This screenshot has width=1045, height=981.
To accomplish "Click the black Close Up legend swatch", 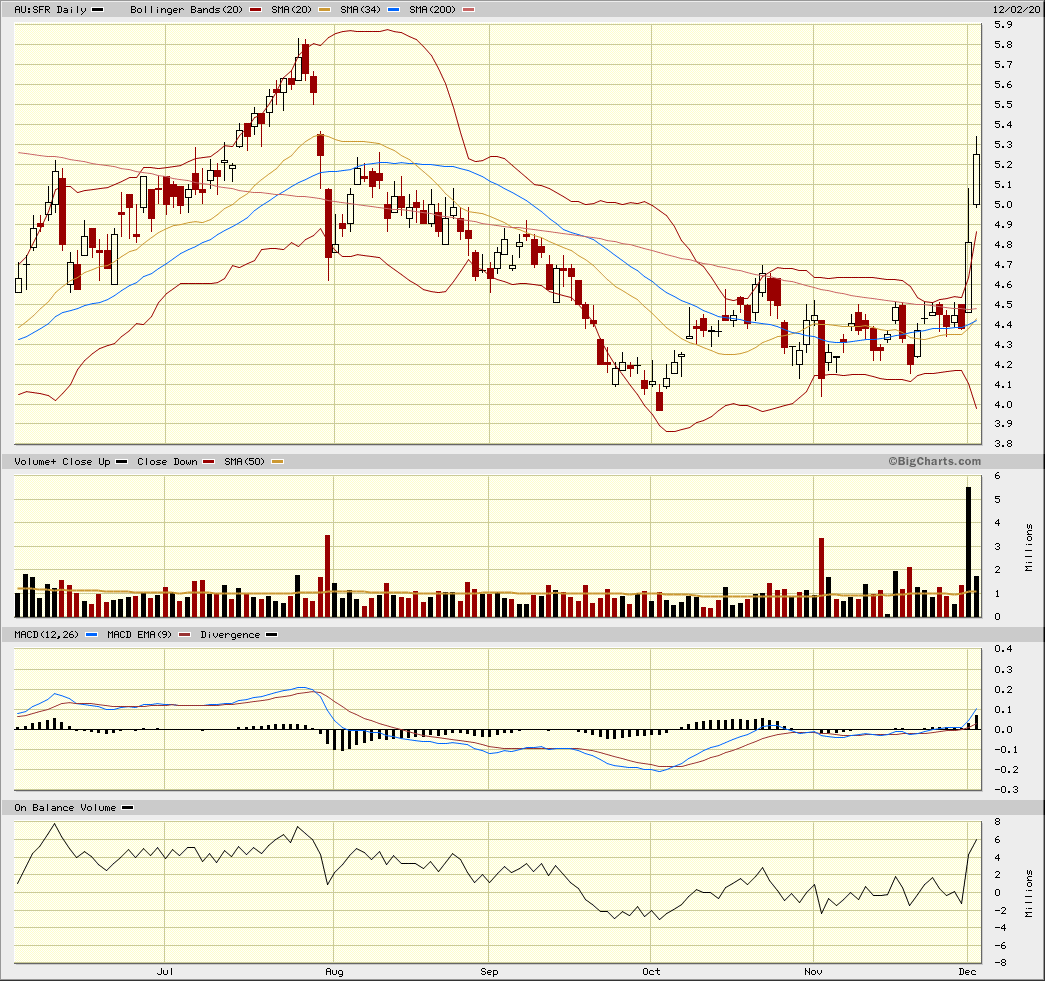I will [x=121, y=462].
